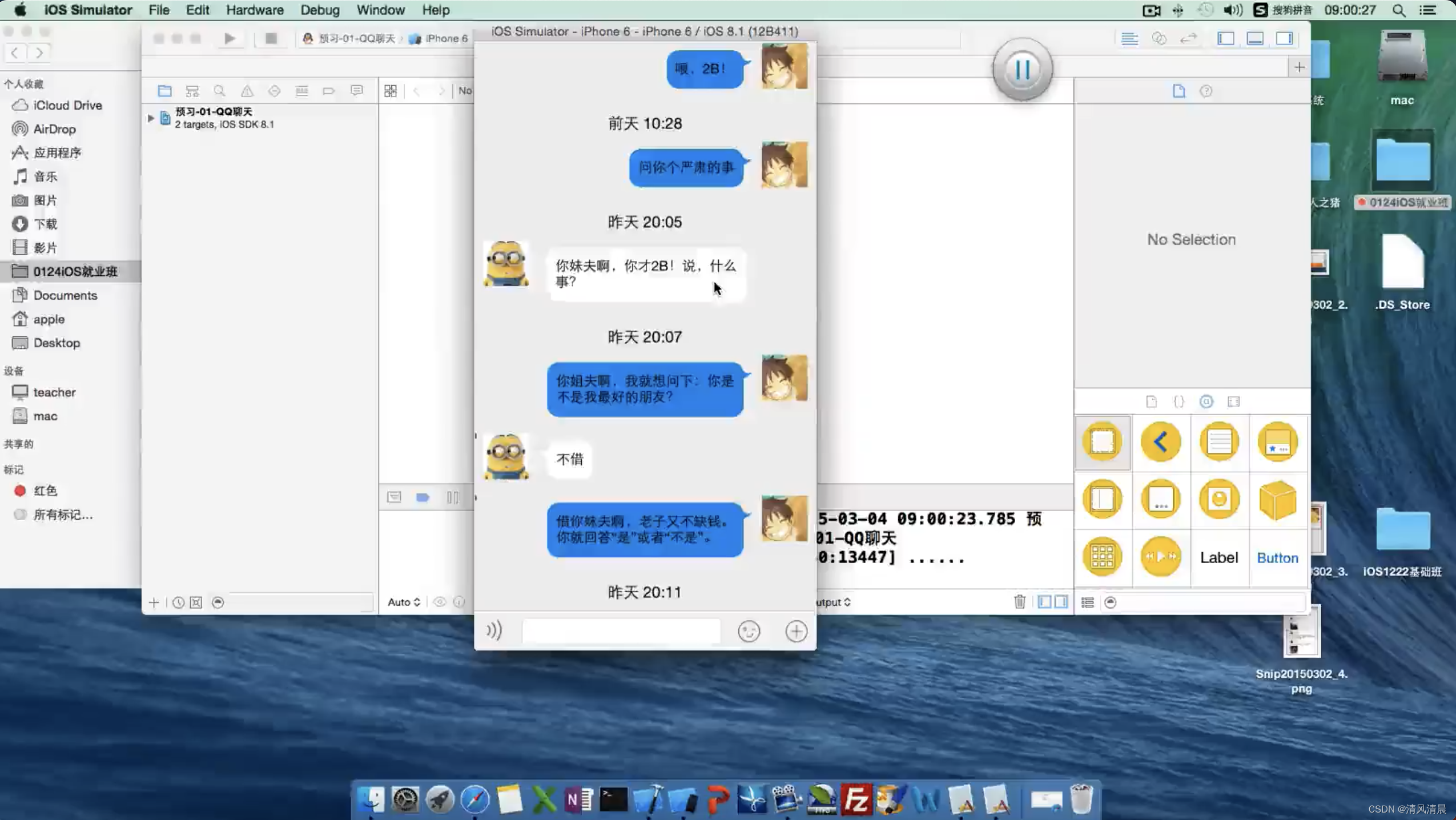The width and height of the screenshot is (1456, 820).
Task: Click the plus icon in chat bar
Action: click(796, 631)
